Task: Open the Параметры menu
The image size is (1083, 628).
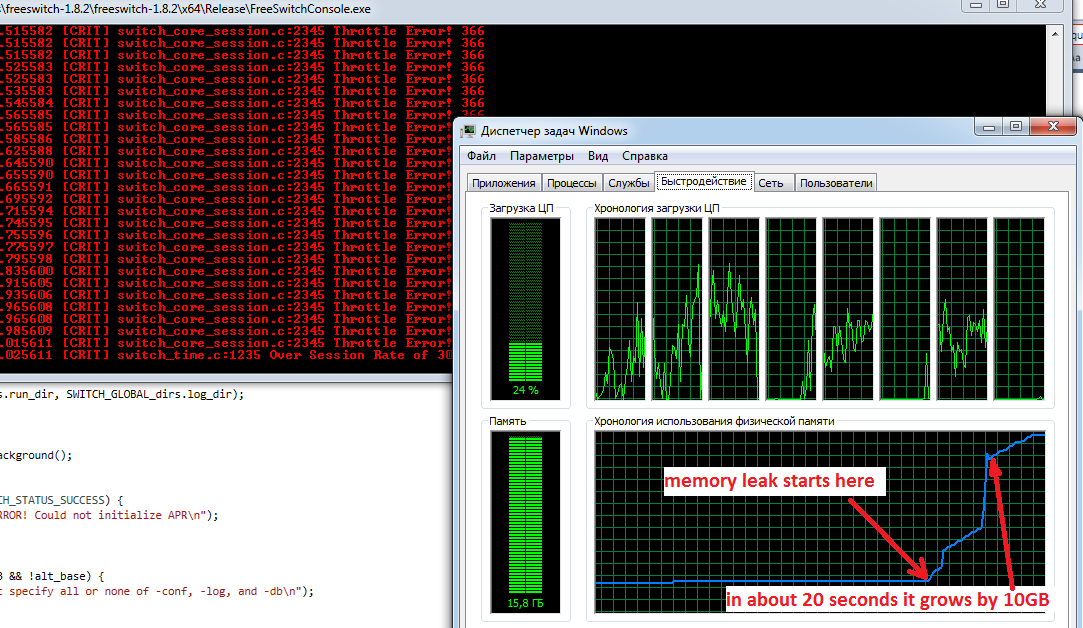Action: click(542, 155)
